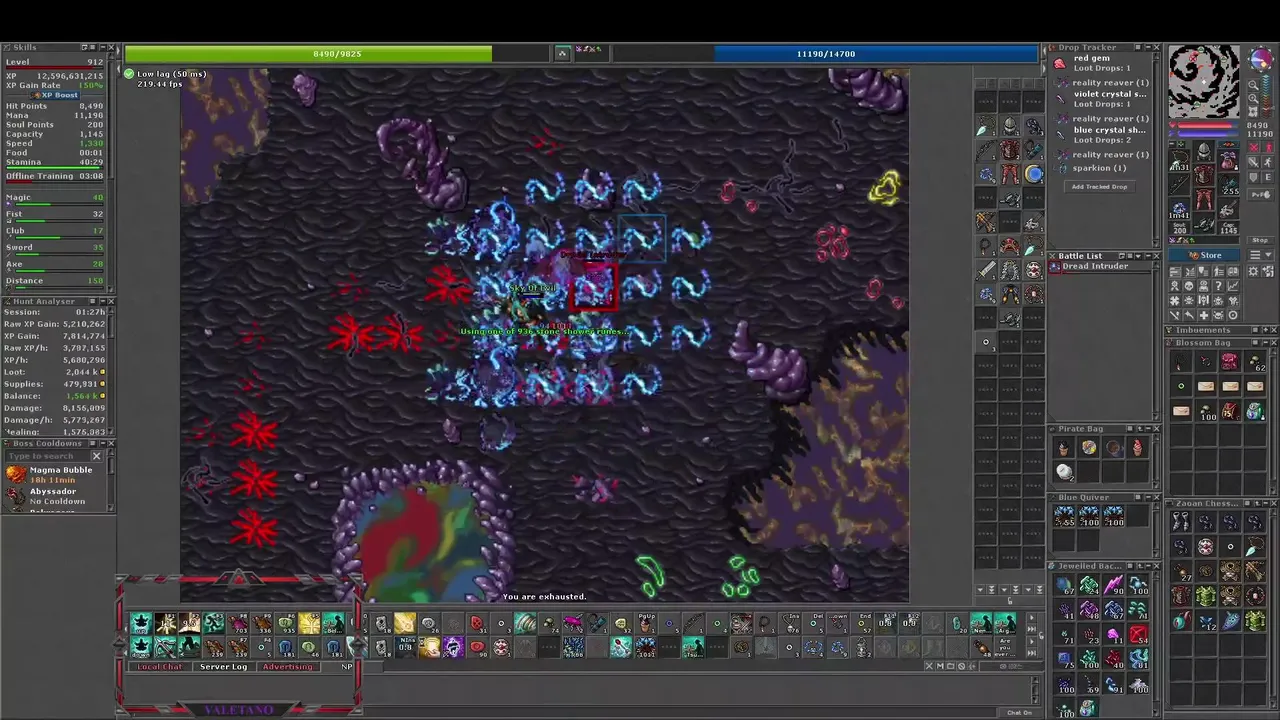
Task: Switch to NP chat tab
Action: tap(347, 667)
